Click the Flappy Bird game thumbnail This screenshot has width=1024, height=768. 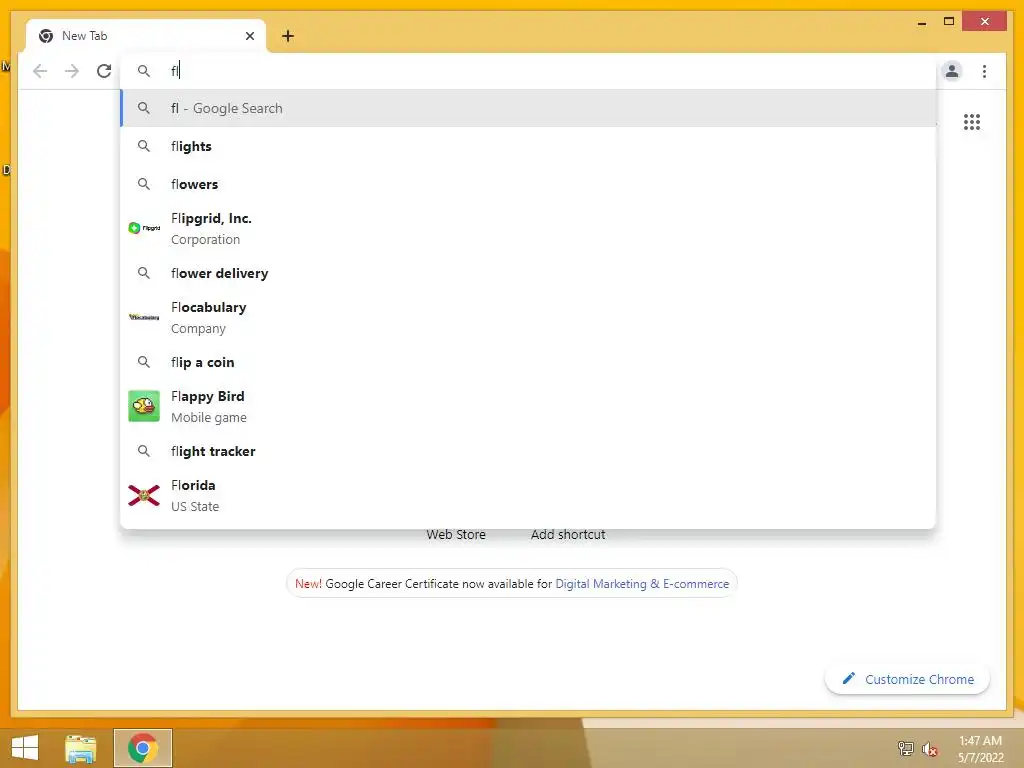(144, 406)
